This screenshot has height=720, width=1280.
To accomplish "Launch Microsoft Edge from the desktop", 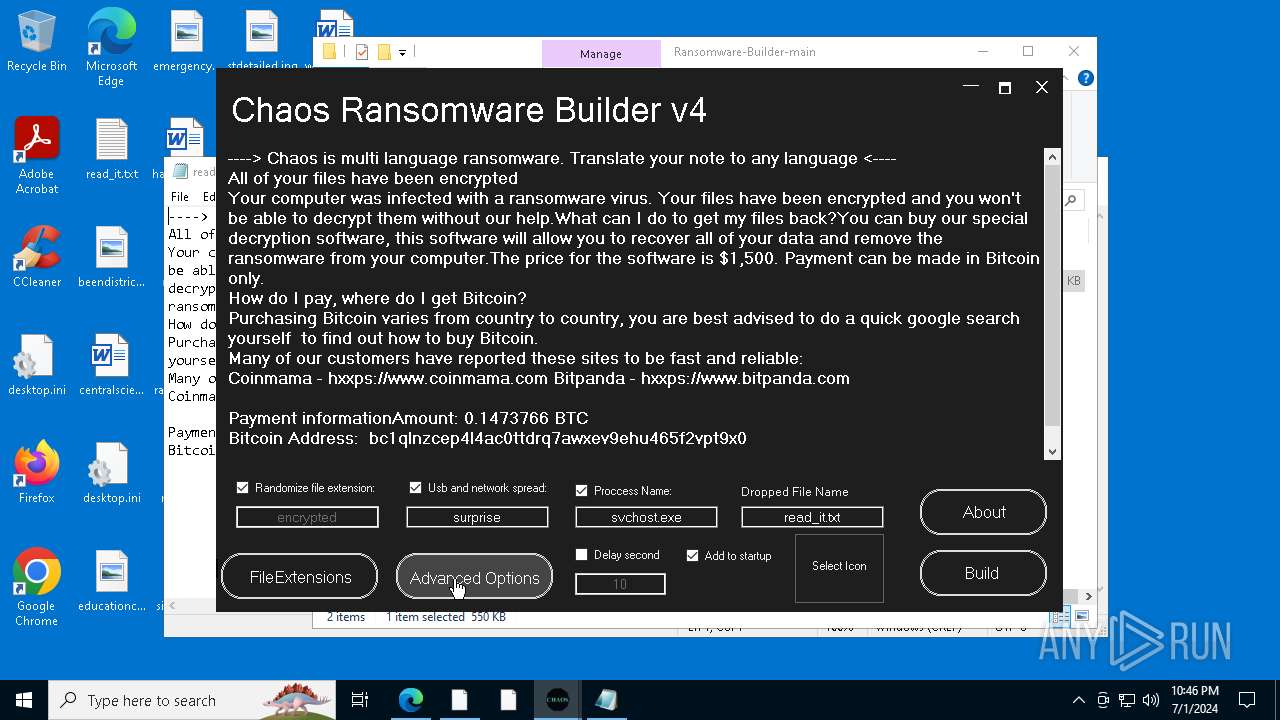I will tap(111, 47).
